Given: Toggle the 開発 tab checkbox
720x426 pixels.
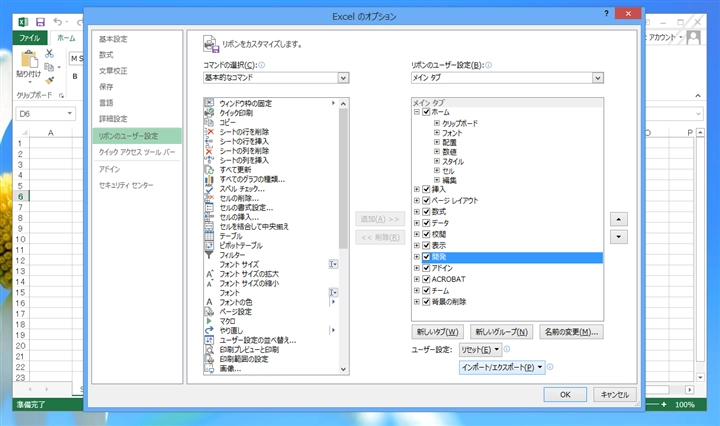Looking at the screenshot, I should 426,257.
